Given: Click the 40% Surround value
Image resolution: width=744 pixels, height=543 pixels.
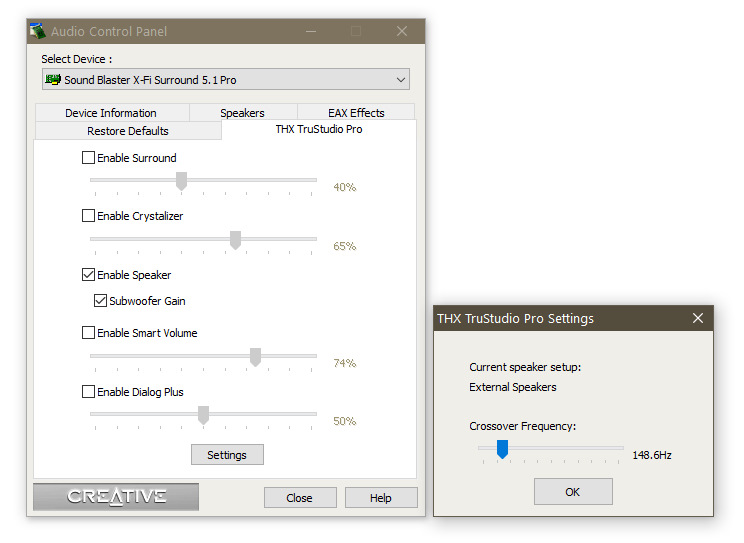Looking at the screenshot, I should tap(344, 187).
